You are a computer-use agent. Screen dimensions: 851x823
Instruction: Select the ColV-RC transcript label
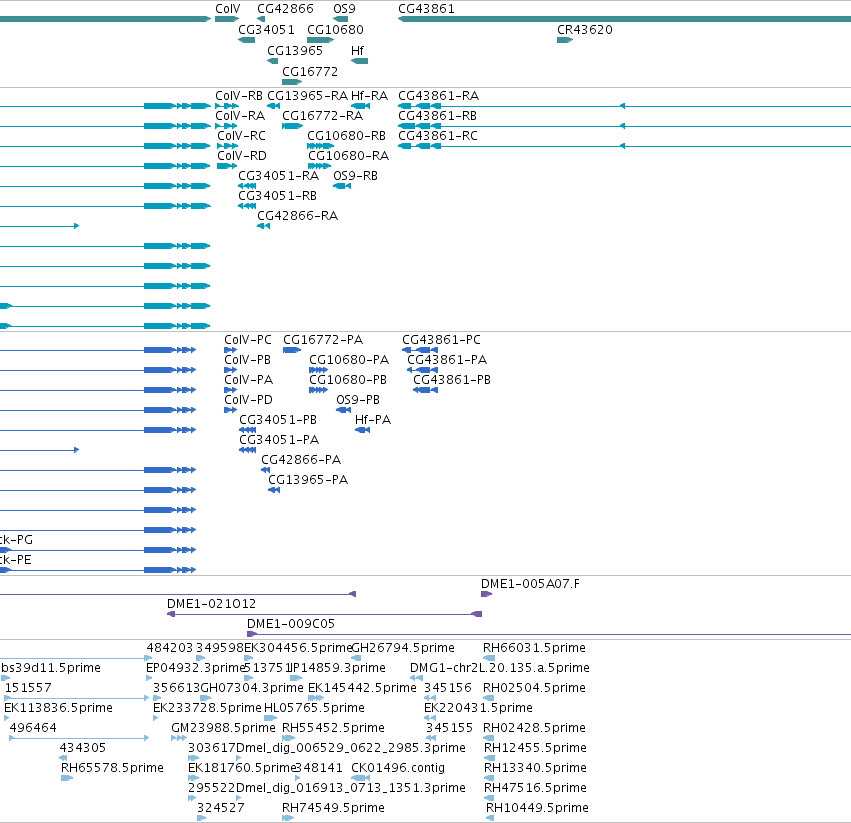click(x=242, y=136)
